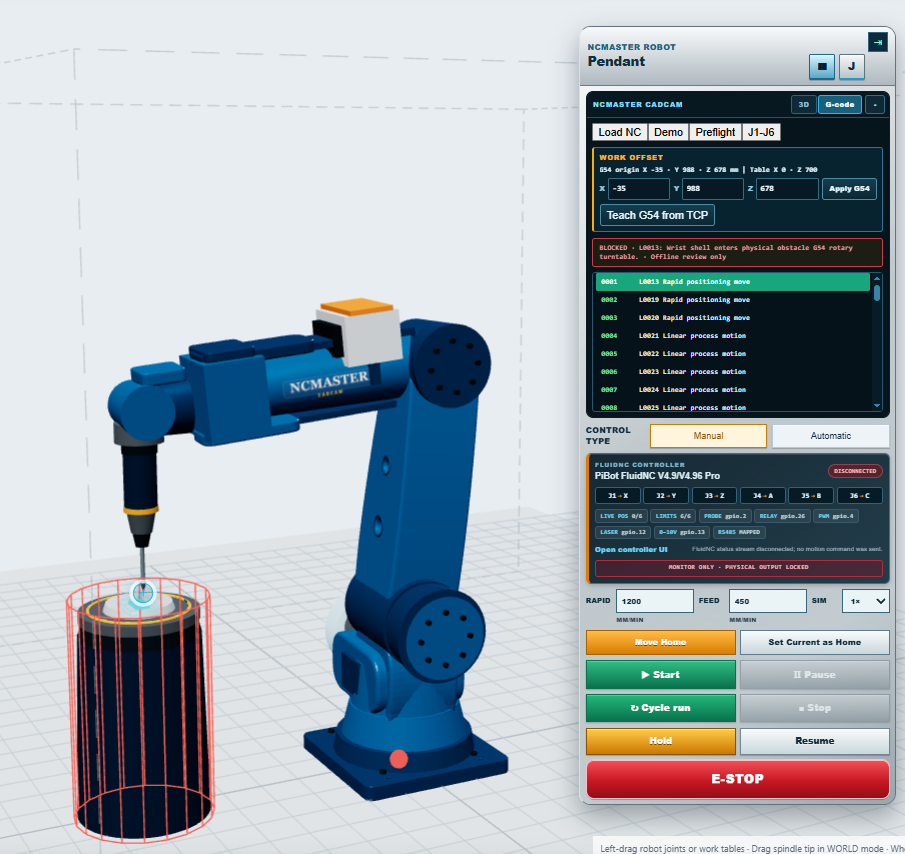Screen dimensions: 905x854
Task: Click the FEED rate input field
Action: [x=768, y=601]
